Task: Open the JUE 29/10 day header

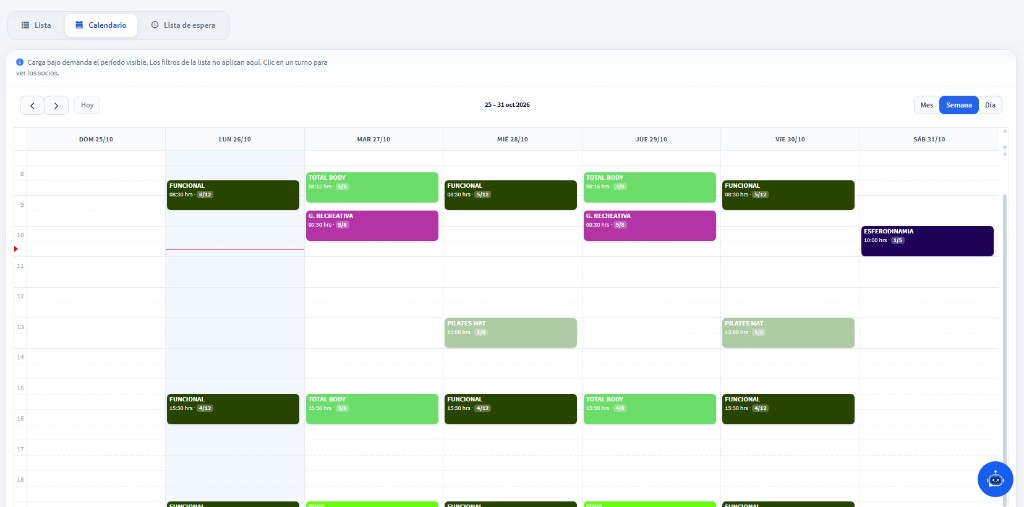Action: [651, 139]
